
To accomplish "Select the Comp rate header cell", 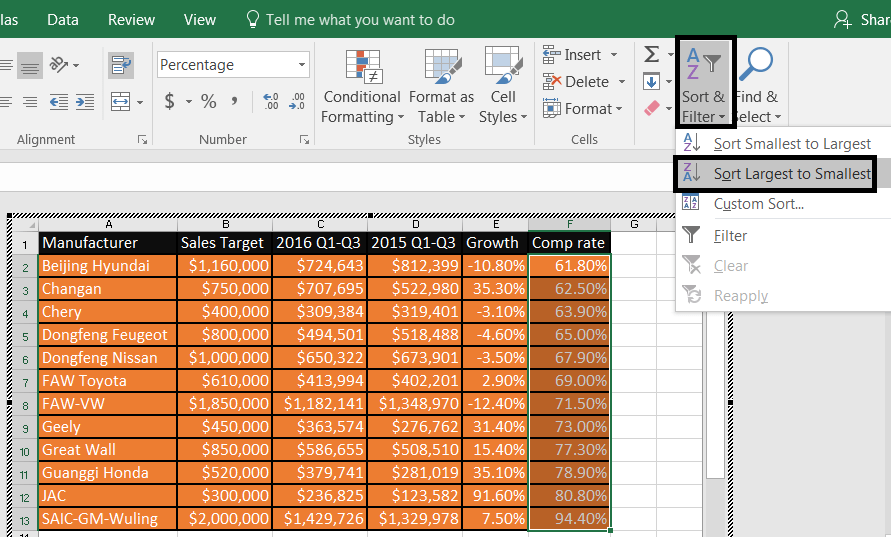I will pyautogui.click(x=569, y=243).
